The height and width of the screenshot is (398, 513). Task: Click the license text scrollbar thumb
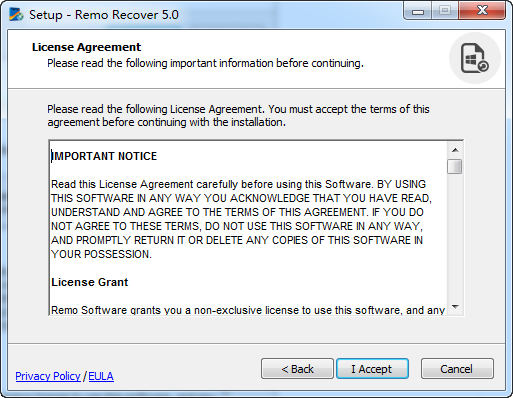[455, 166]
